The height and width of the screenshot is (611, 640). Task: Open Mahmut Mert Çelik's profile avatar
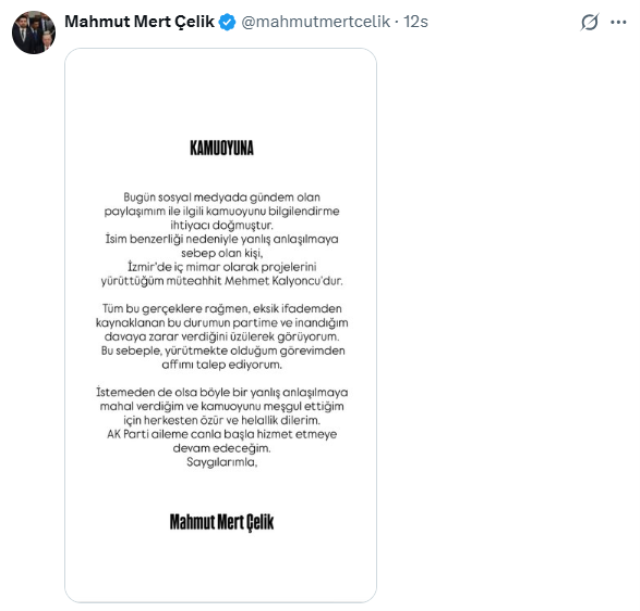pos(33,32)
